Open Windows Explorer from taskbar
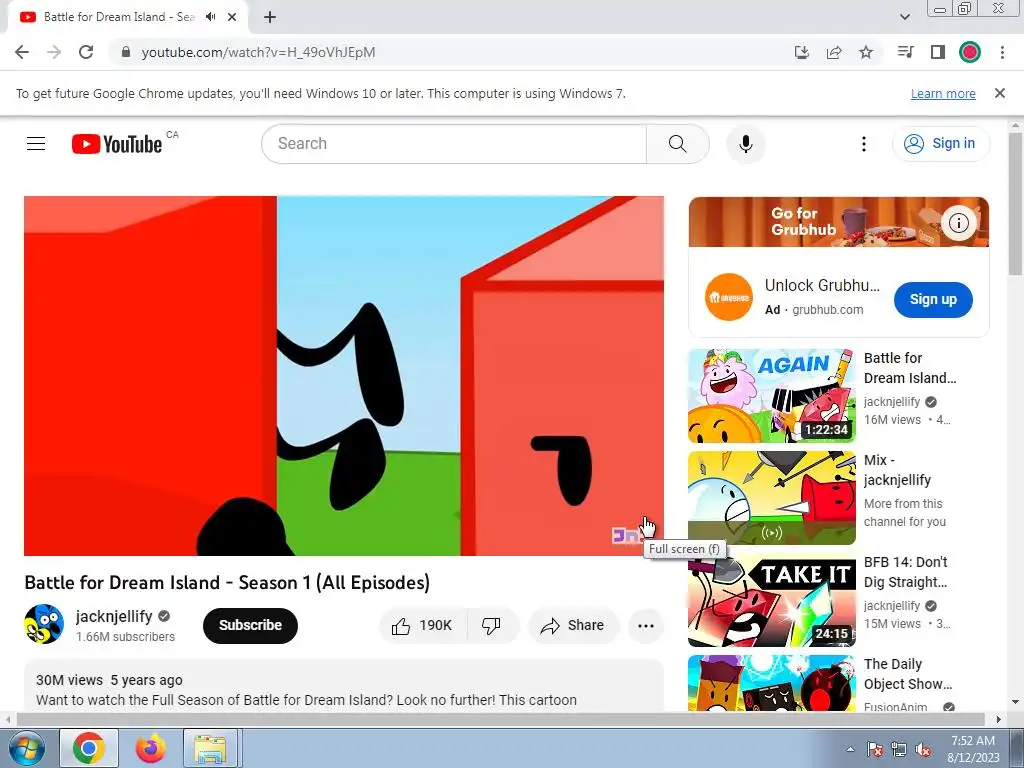This screenshot has width=1024, height=768. click(x=210, y=748)
